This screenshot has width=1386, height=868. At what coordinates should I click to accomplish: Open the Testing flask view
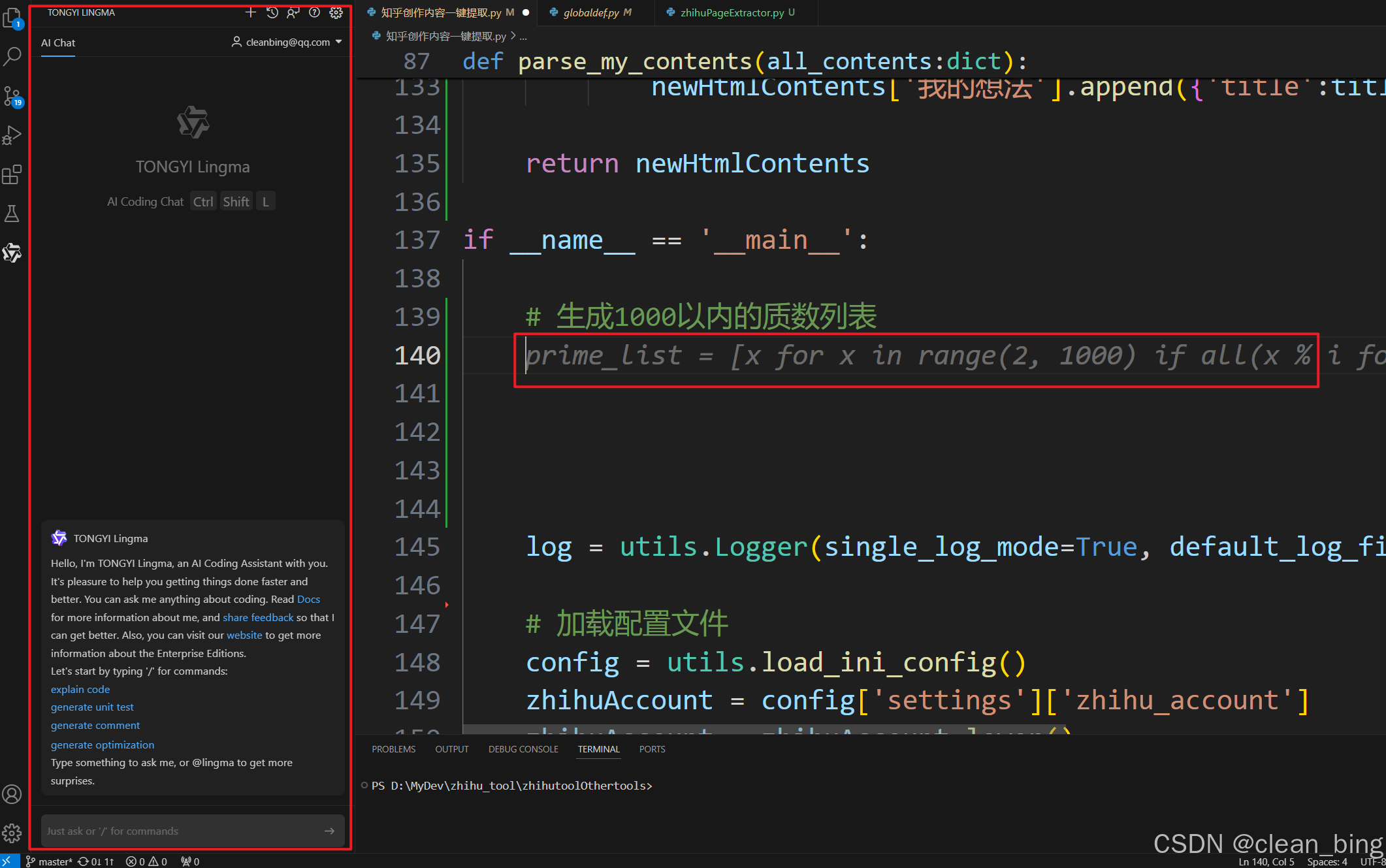coord(12,214)
